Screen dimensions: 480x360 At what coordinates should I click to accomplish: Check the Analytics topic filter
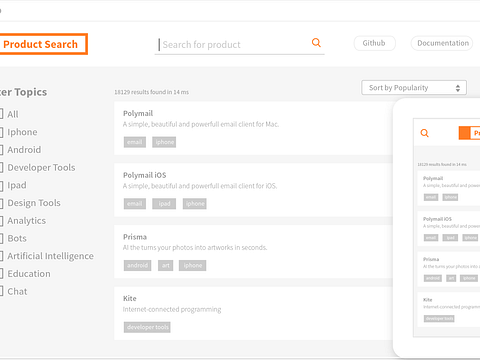[x=1, y=220]
